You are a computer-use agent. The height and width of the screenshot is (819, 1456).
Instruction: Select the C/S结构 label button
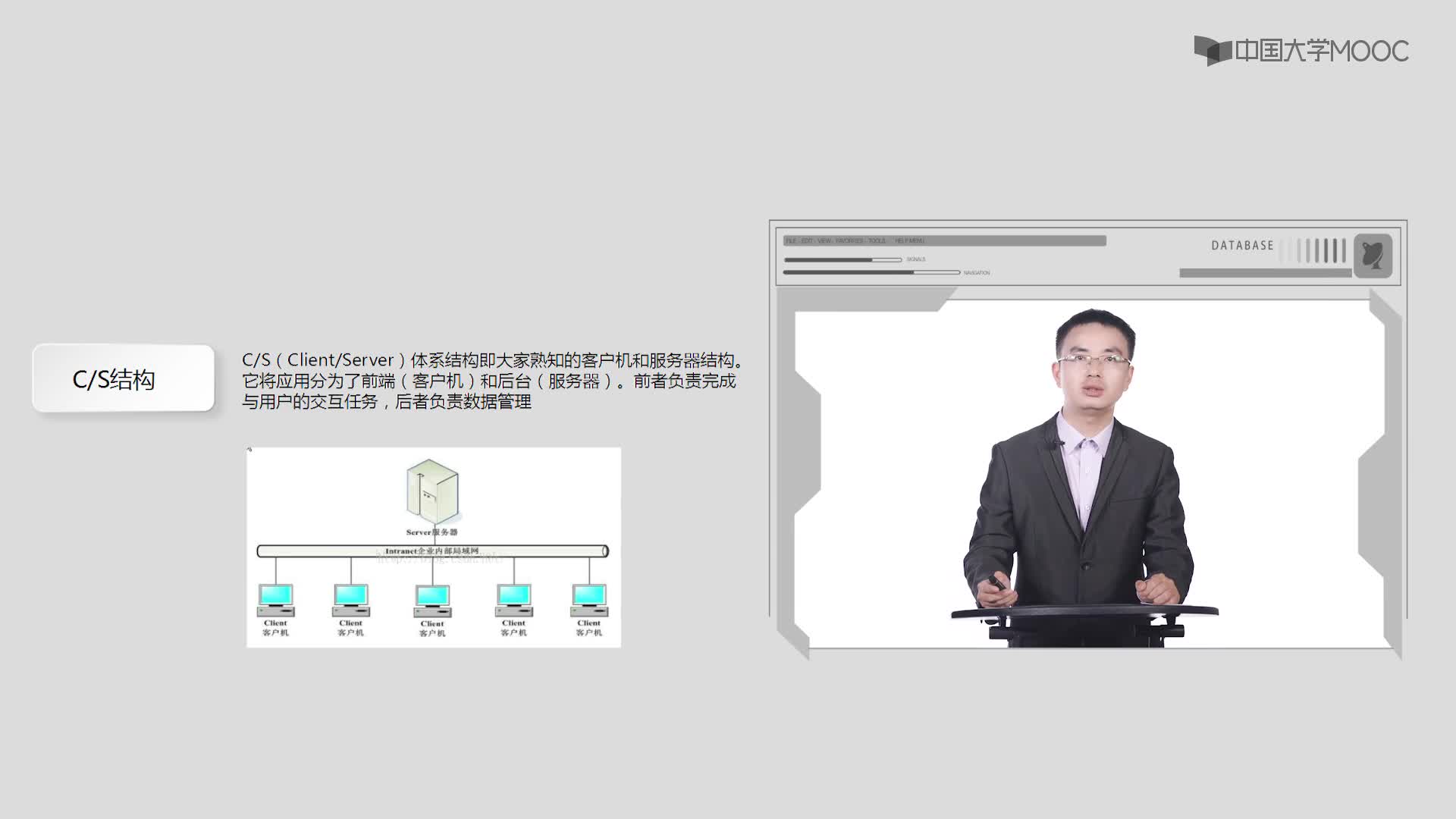tap(124, 378)
